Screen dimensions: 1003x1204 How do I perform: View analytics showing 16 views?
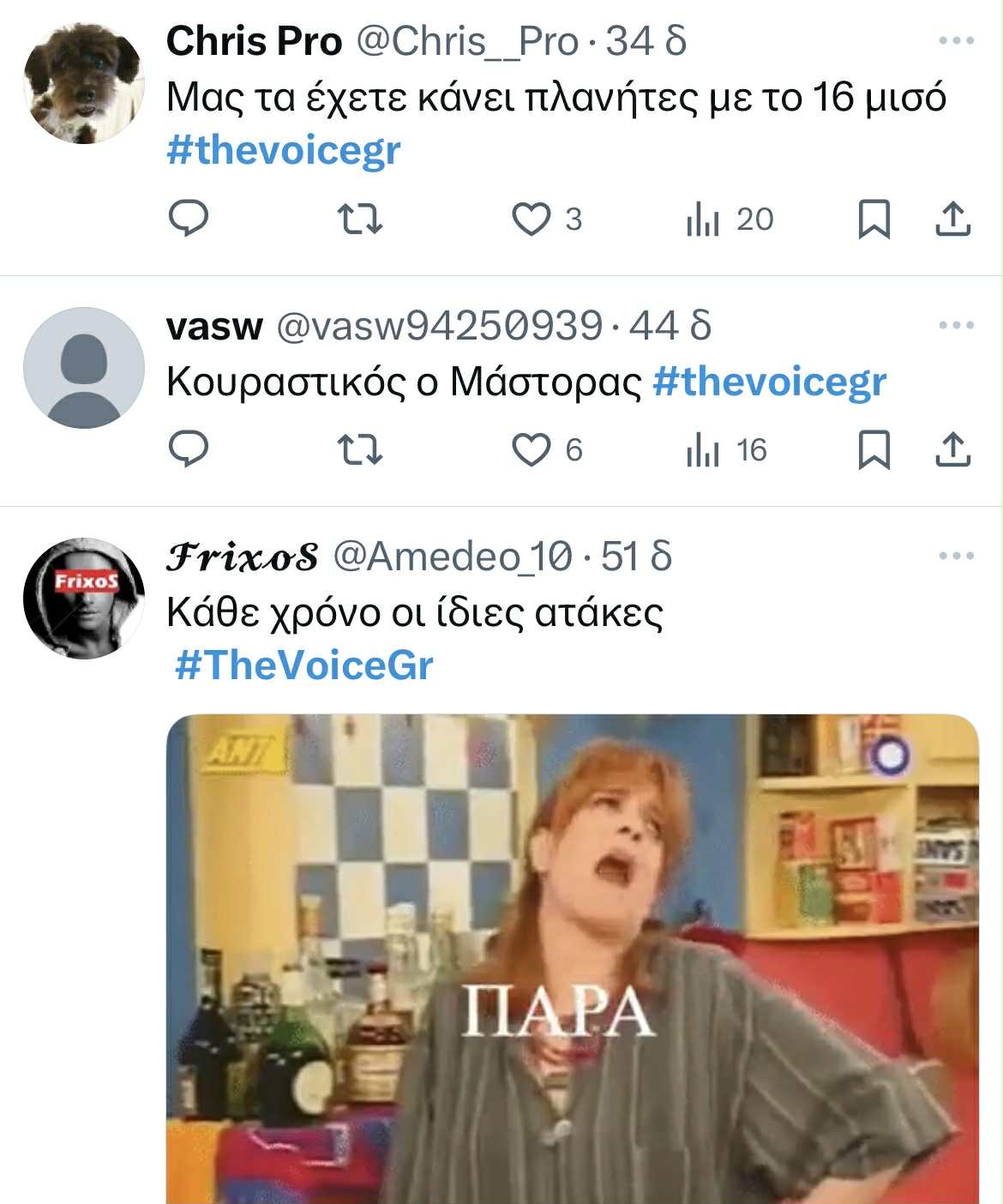[727, 449]
